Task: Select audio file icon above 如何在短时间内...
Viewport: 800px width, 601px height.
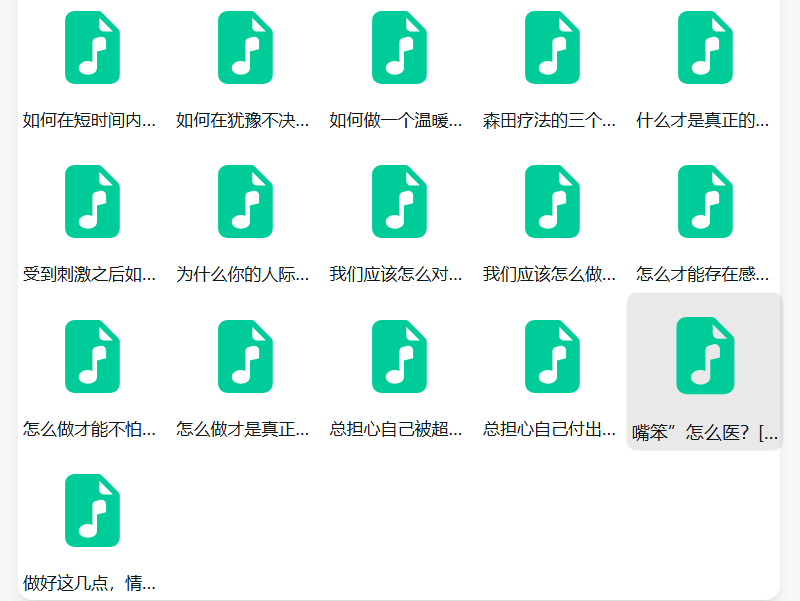Action: pos(92,47)
